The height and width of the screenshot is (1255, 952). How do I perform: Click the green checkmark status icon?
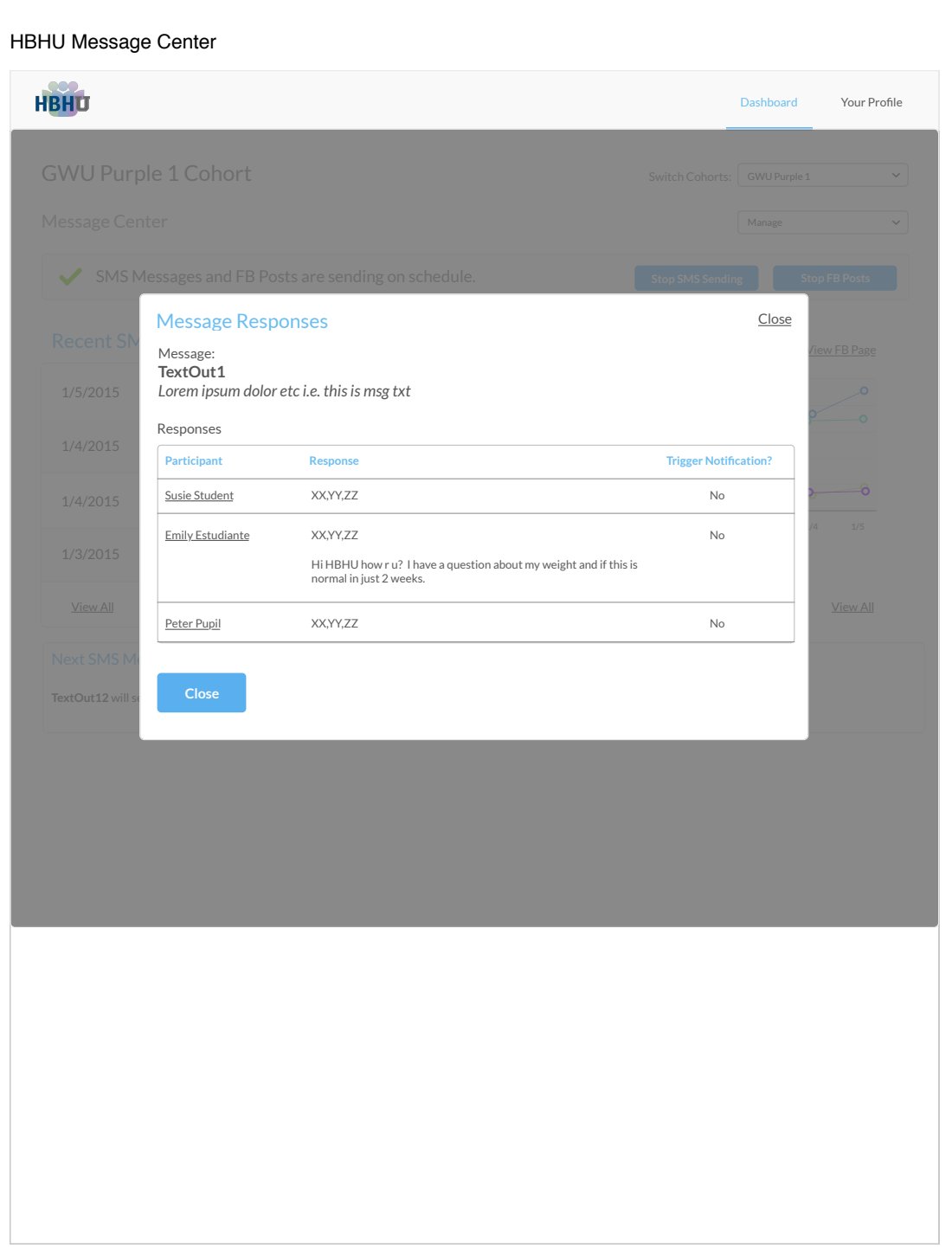pyautogui.click(x=70, y=277)
